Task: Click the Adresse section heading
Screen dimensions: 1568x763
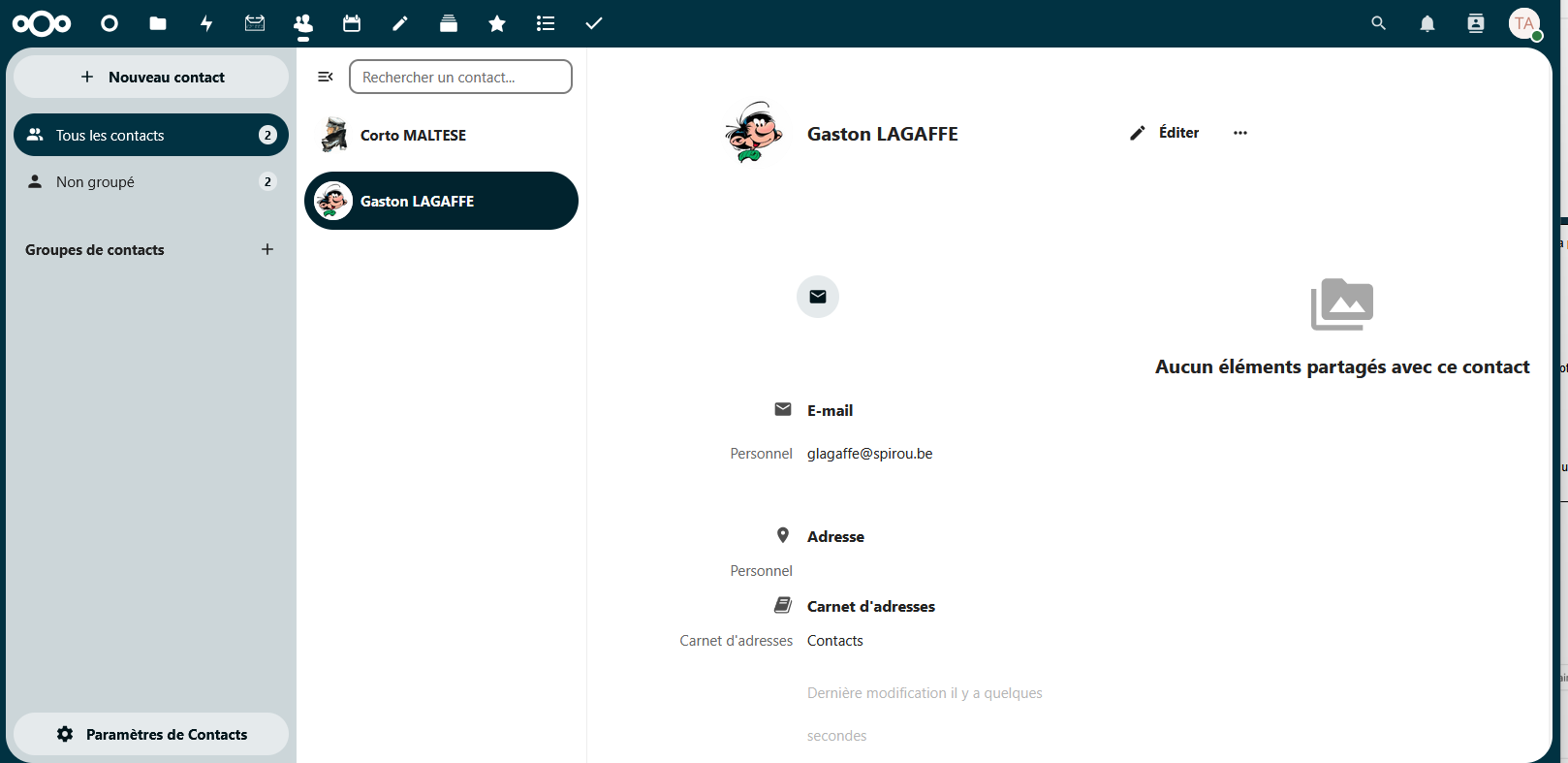Action: (835, 537)
